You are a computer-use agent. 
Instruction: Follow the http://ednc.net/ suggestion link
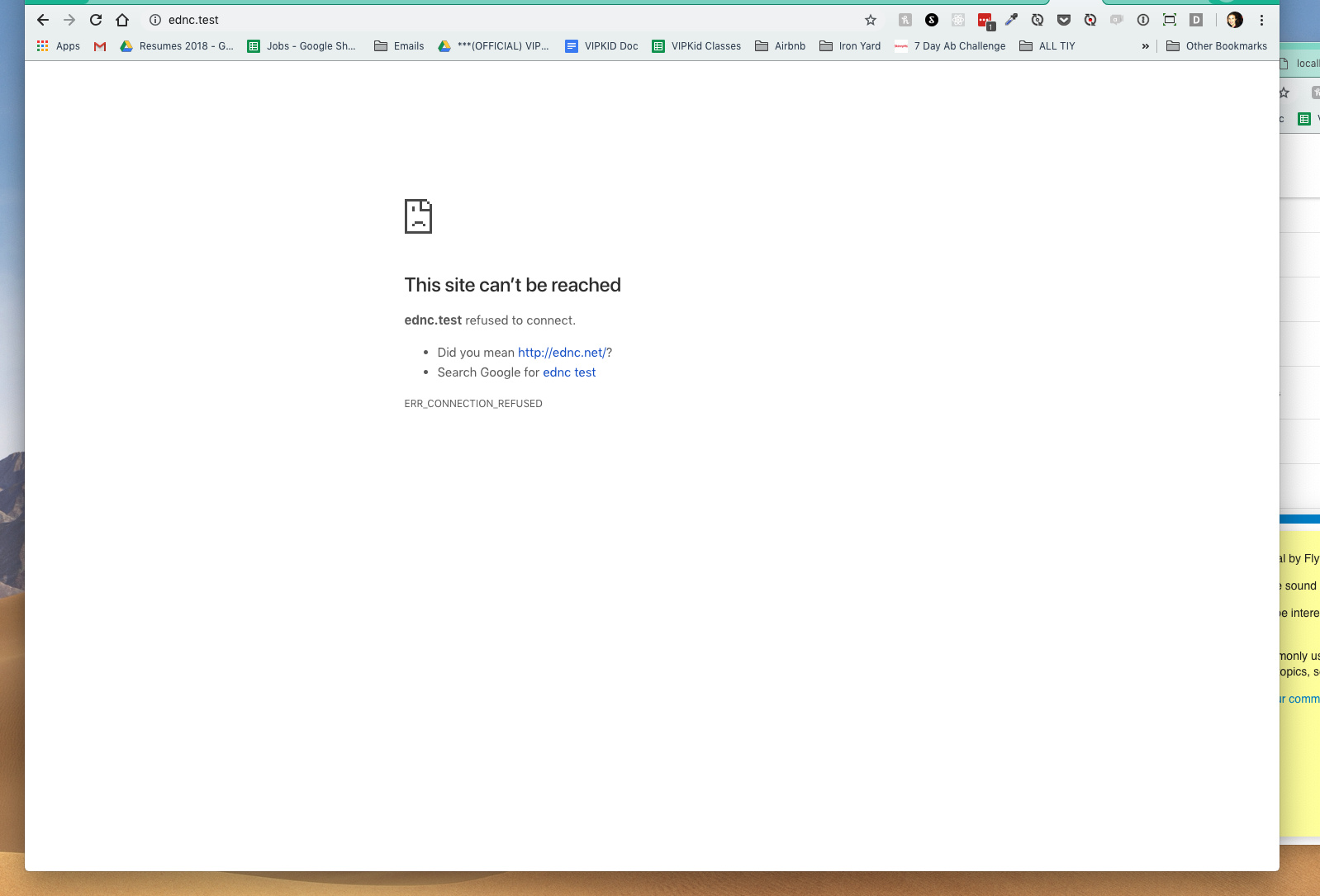click(563, 353)
